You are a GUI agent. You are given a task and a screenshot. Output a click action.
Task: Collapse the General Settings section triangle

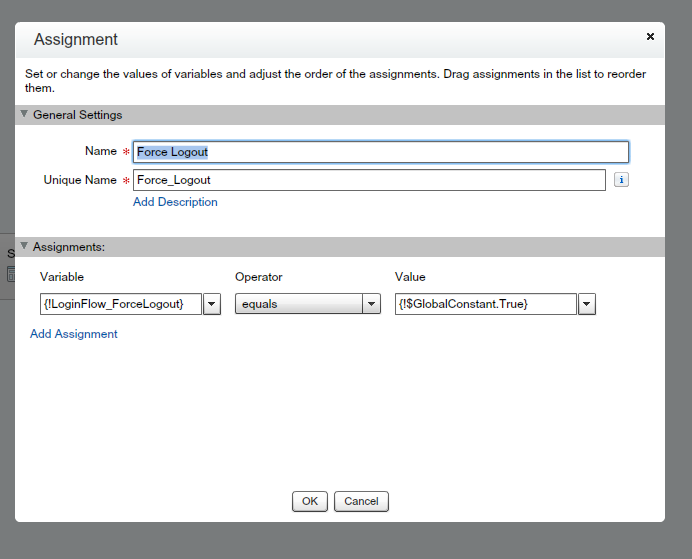coord(24,115)
